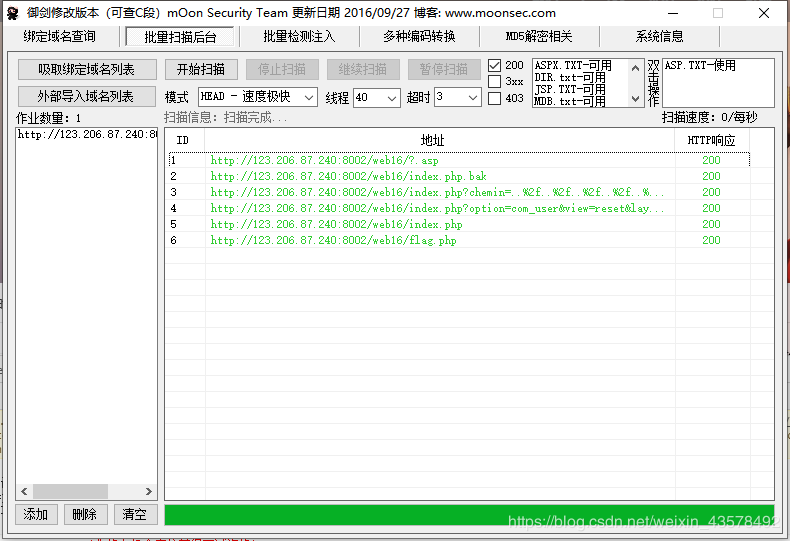Screen dimensions: 790x541
Task: Click the 添加 add button
Action: [36, 514]
